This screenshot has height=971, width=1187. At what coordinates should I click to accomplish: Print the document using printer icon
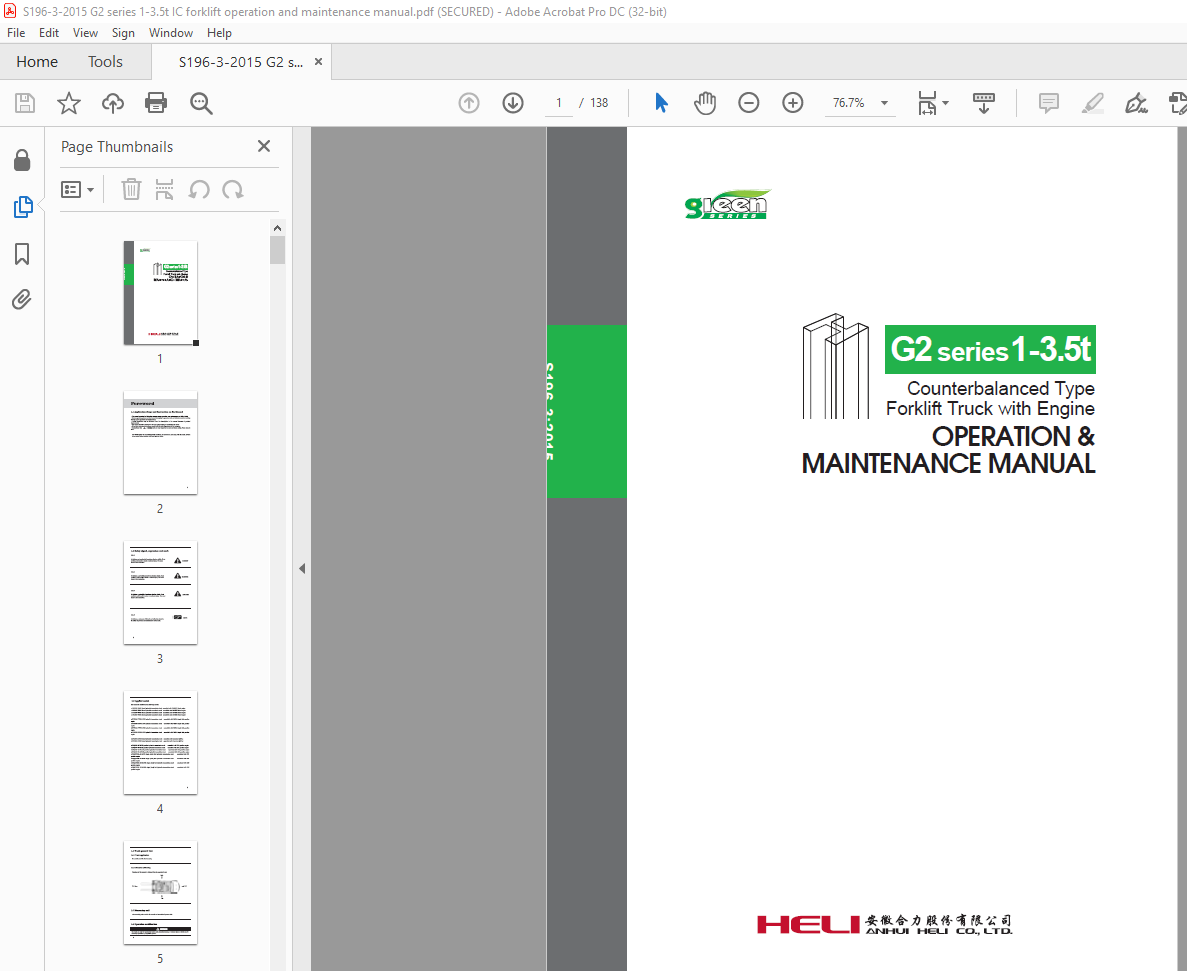click(x=156, y=103)
